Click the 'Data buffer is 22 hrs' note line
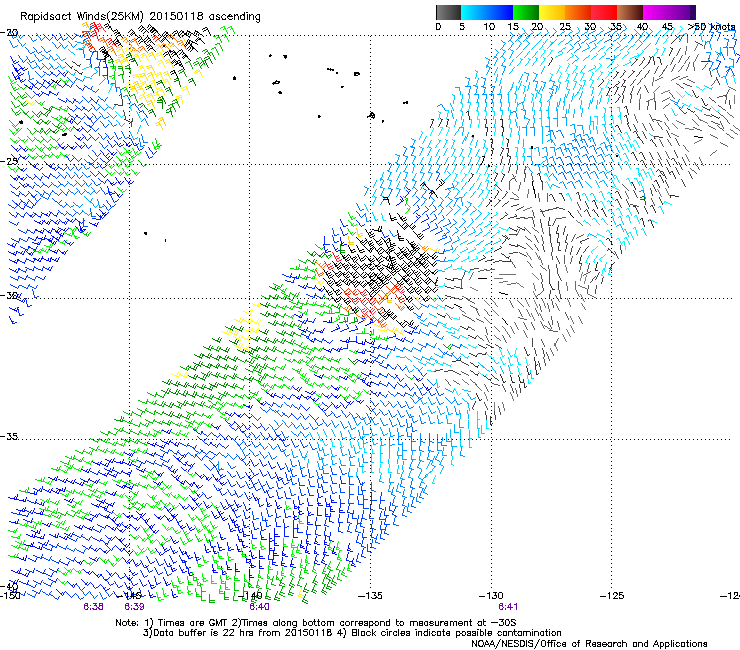Screen dimensions: 740x650 [352, 633]
